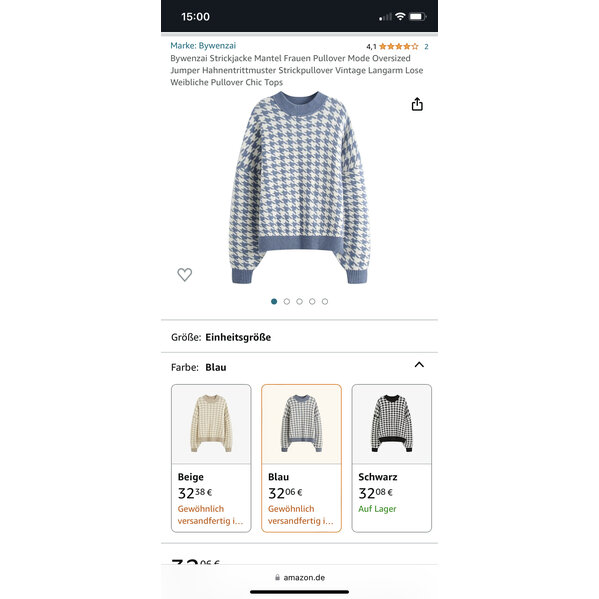
Task: Add sweater to wishlist with heart icon
Action: [x=185, y=274]
